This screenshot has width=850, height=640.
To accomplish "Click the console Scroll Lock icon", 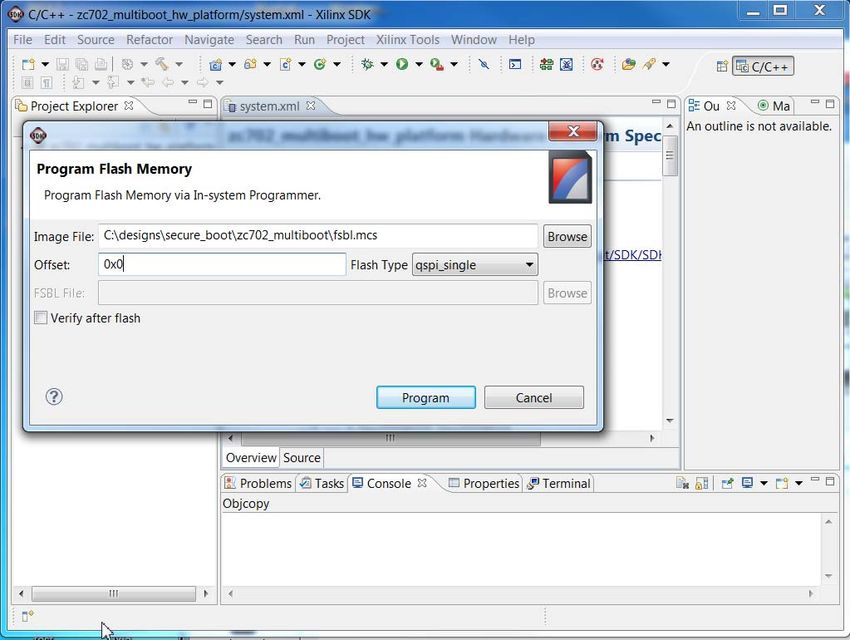I will click(x=701, y=483).
